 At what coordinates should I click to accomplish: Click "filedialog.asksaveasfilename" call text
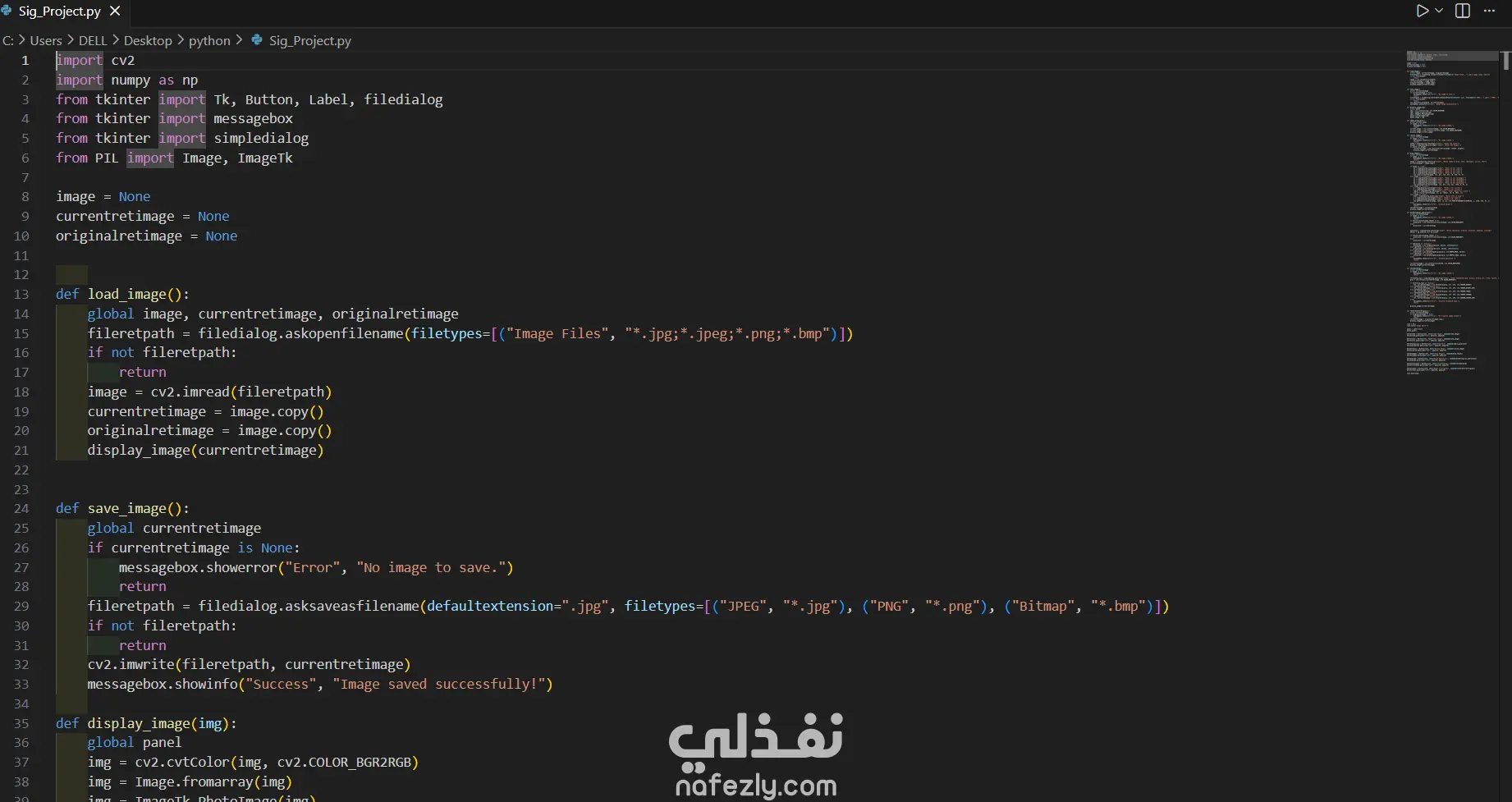(x=309, y=606)
